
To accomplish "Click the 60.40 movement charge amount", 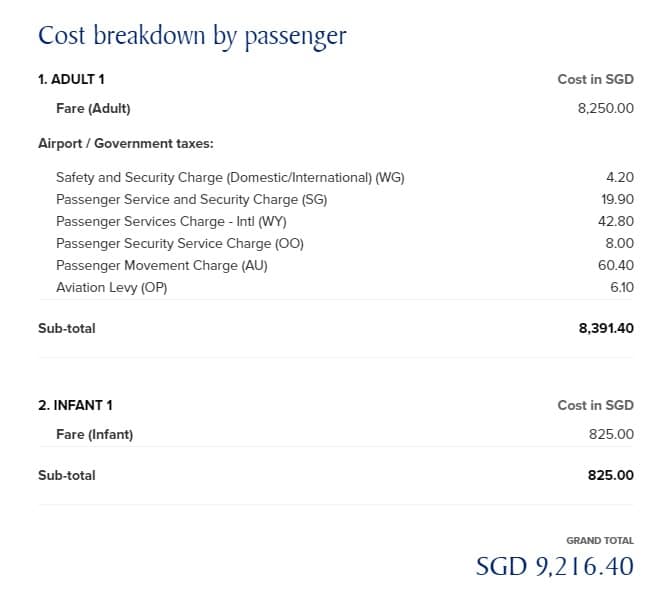I will coord(615,265).
